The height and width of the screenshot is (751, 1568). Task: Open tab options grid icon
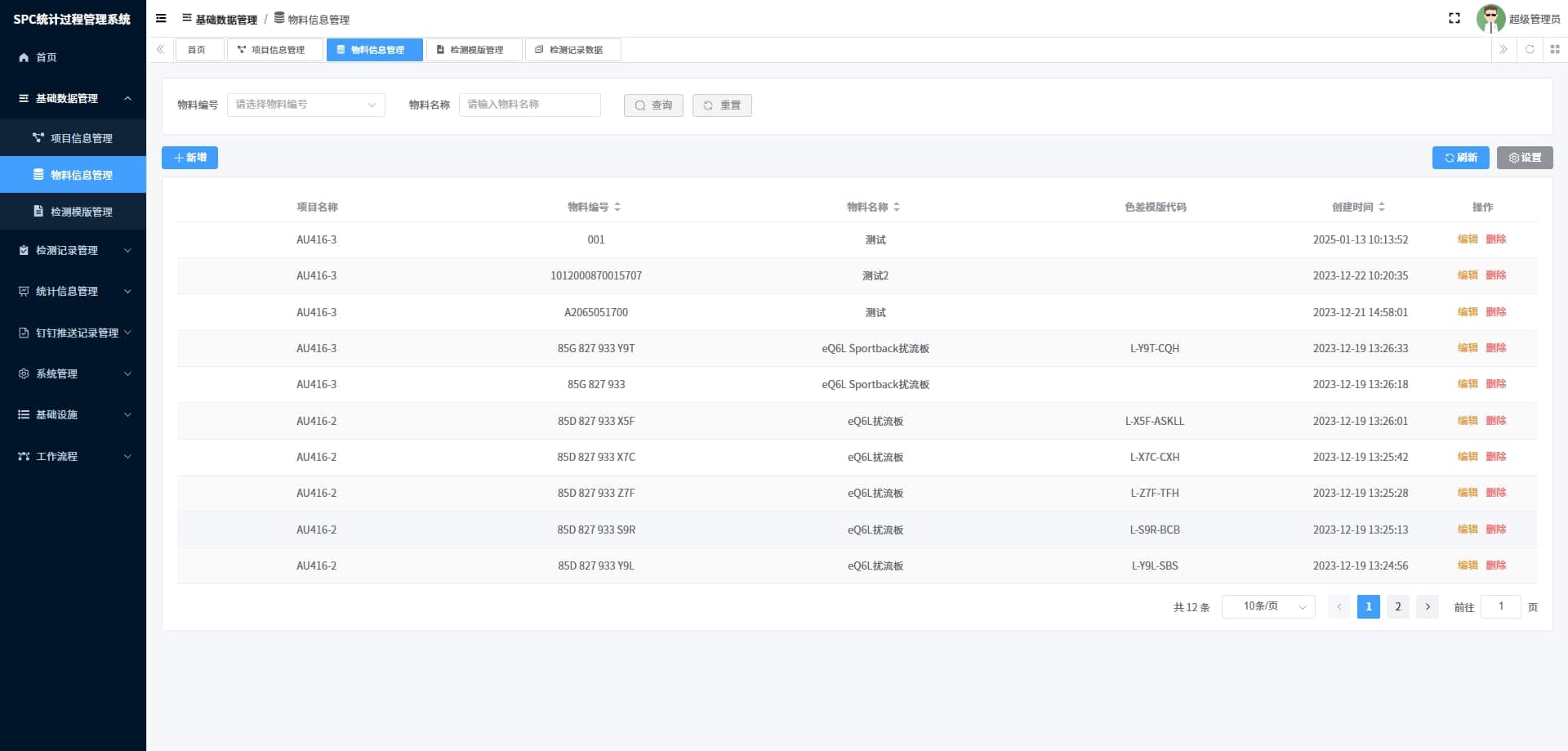pos(1555,50)
